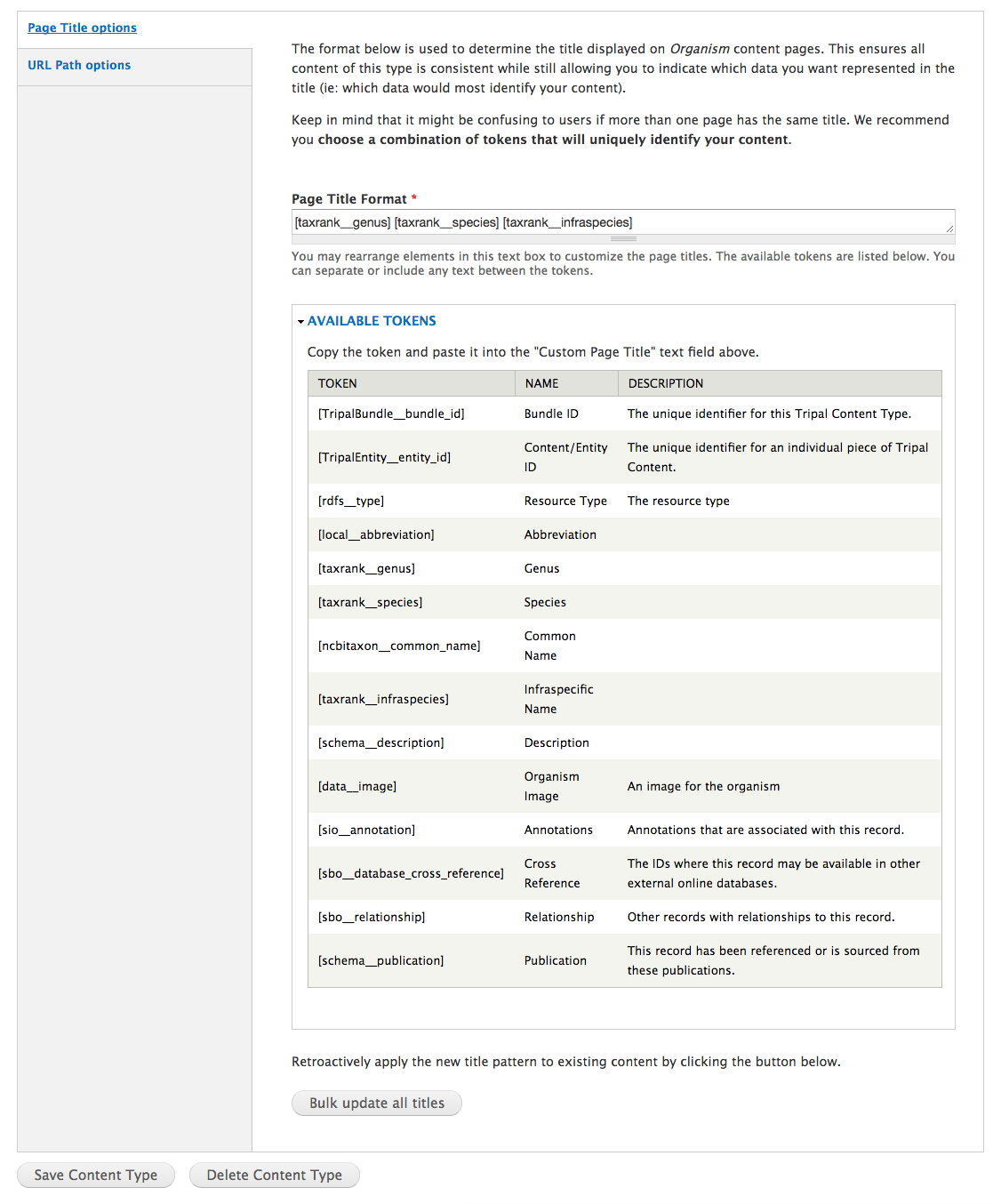Click the NAME column header

point(541,383)
